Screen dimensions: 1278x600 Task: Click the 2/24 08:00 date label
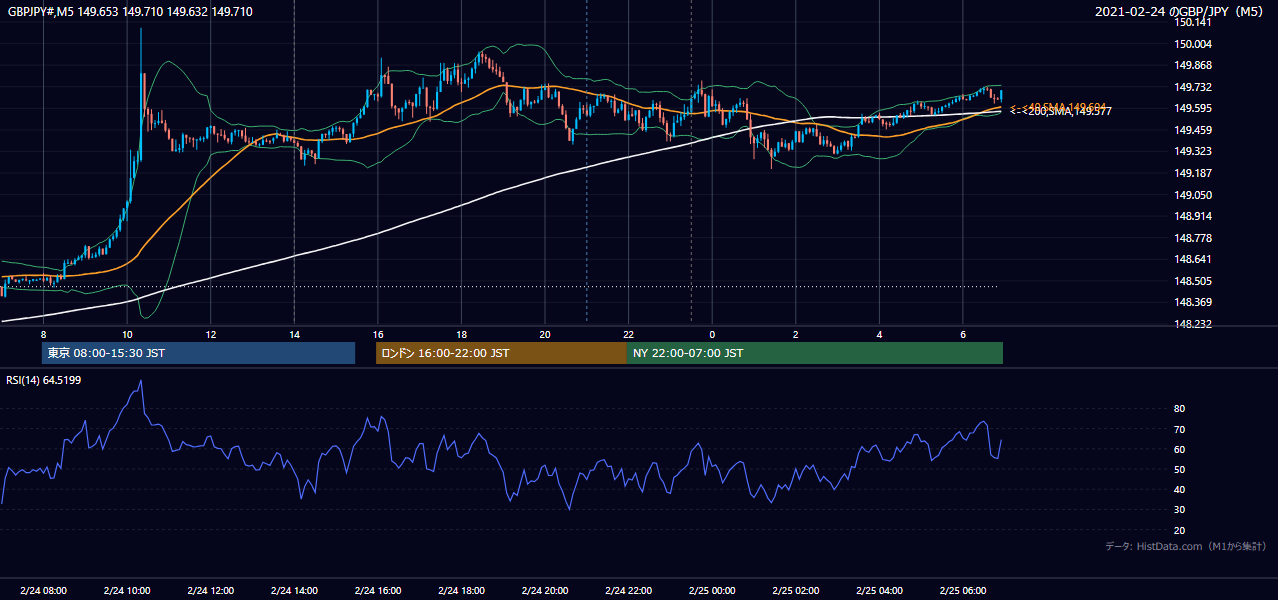43,591
